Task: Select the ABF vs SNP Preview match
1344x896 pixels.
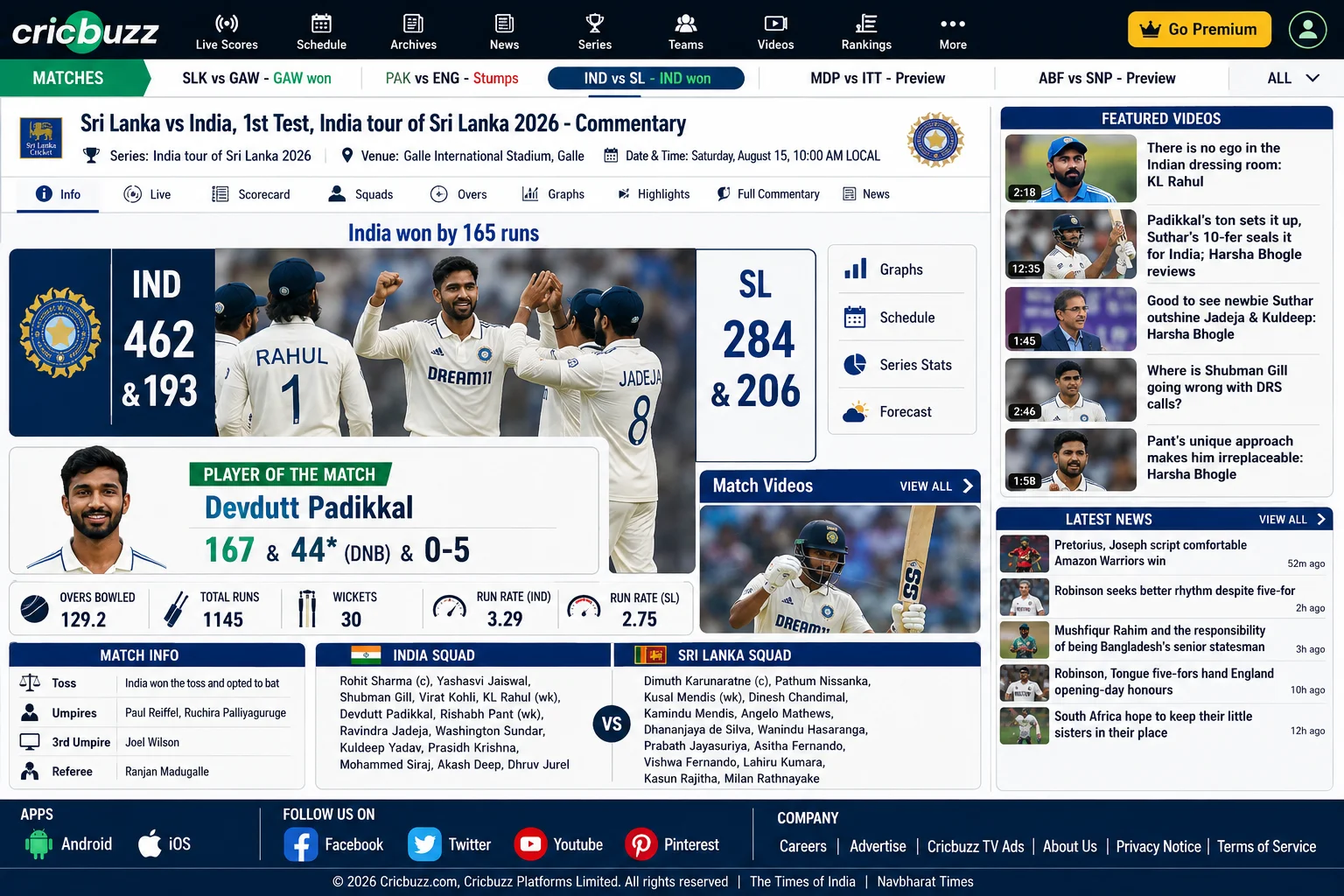Action: tap(1107, 78)
